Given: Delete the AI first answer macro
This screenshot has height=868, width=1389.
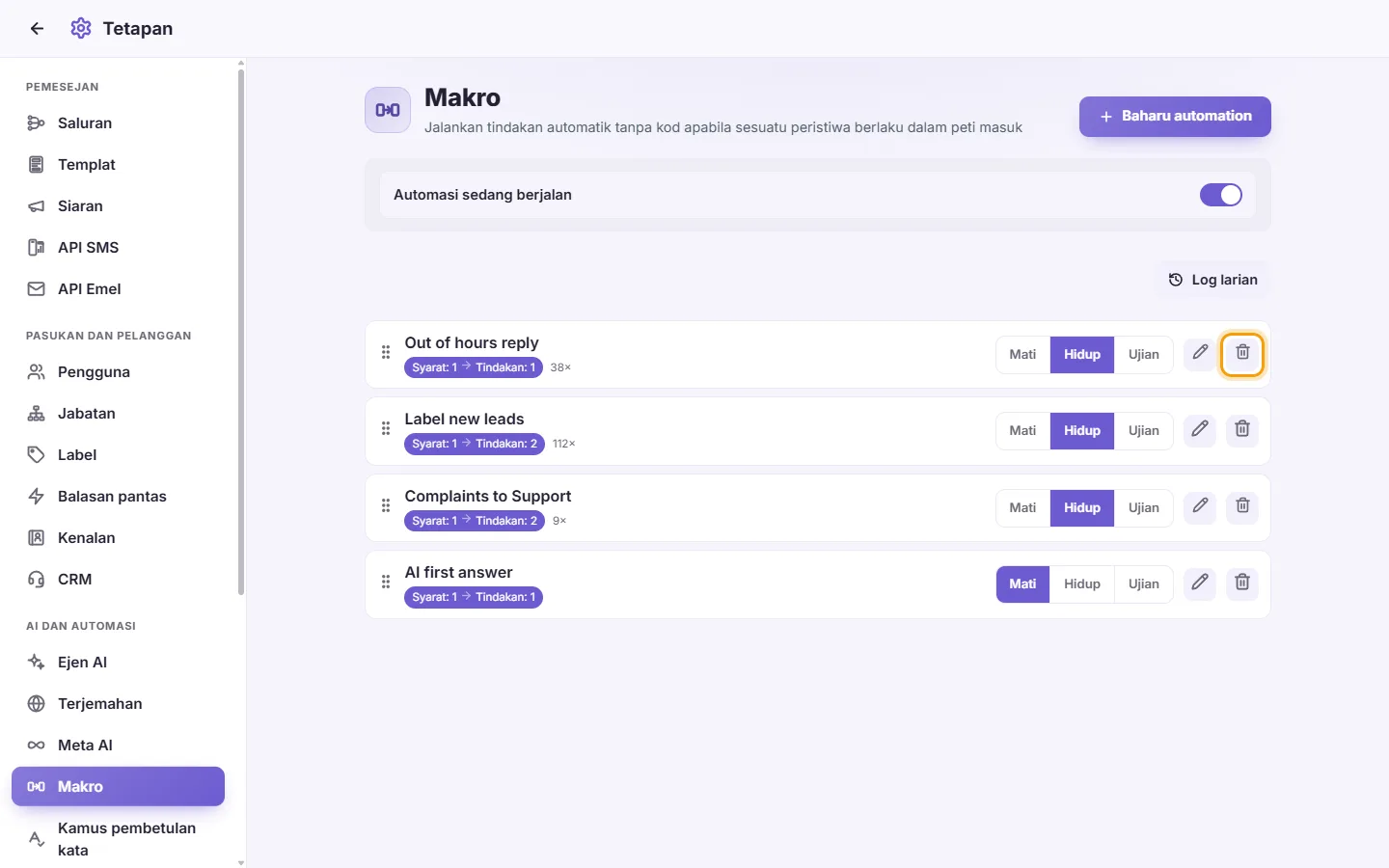Looking at the screenshot, I should point(1242,583).
